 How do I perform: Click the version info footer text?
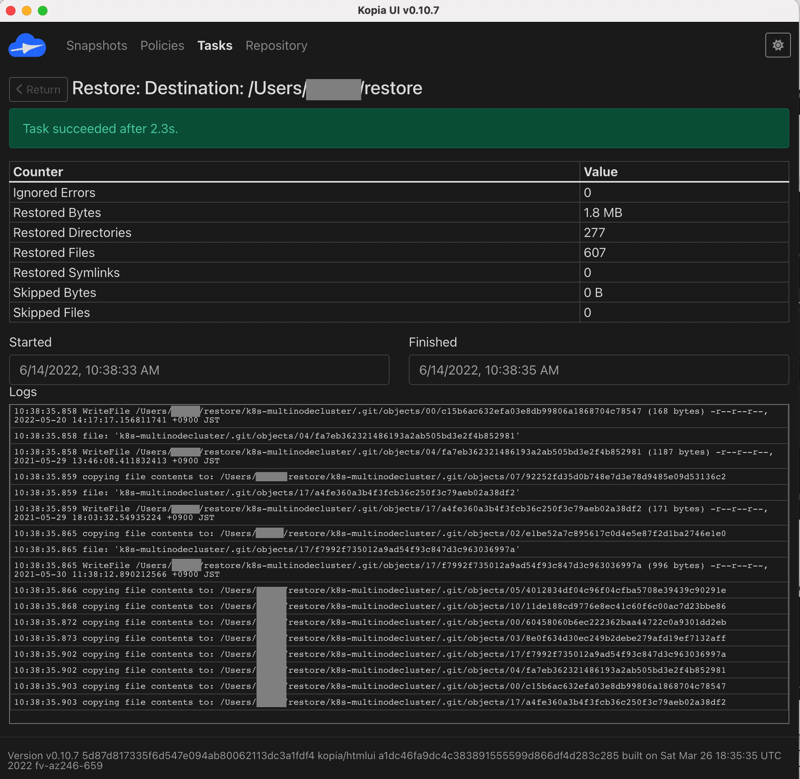click(x=394, y=760)
